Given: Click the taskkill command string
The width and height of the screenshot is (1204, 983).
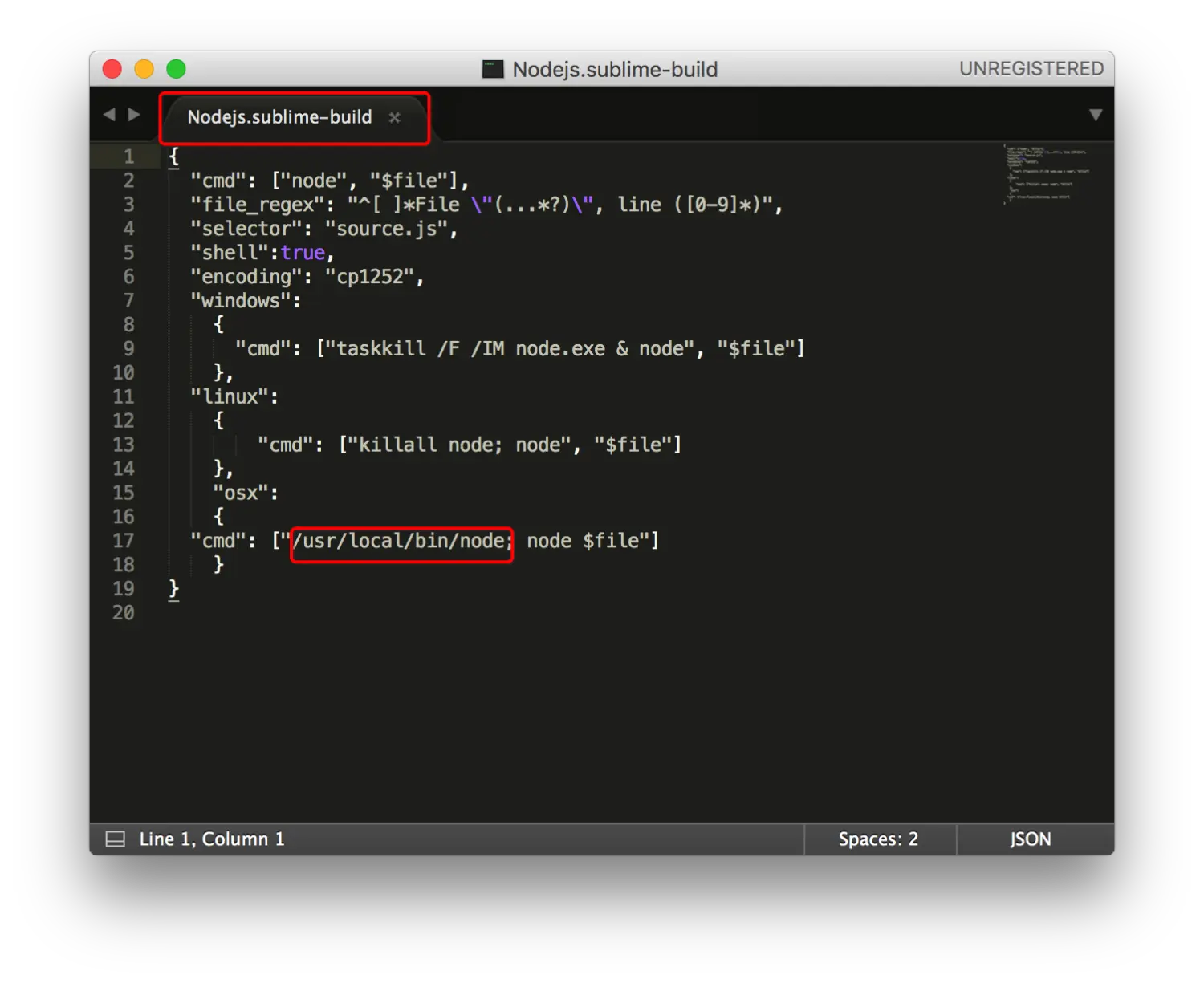Looking at the screenshot, I should [x=510, y=349].
